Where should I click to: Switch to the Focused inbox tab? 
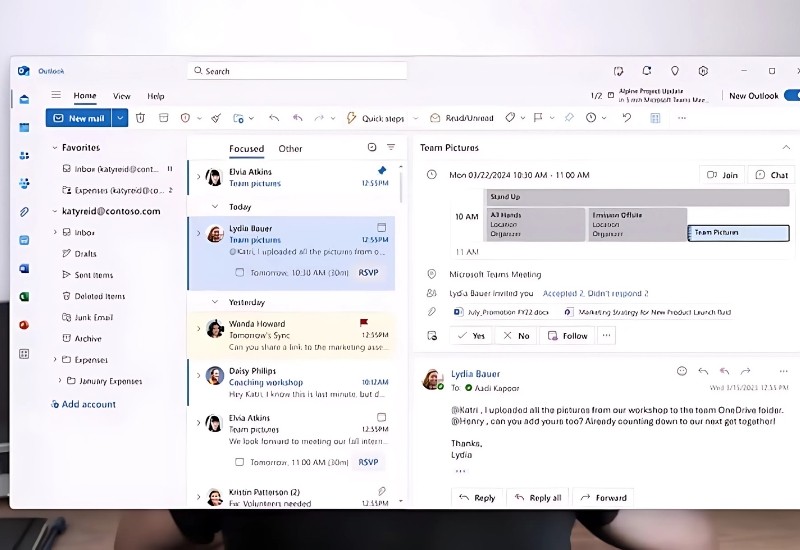246,148
